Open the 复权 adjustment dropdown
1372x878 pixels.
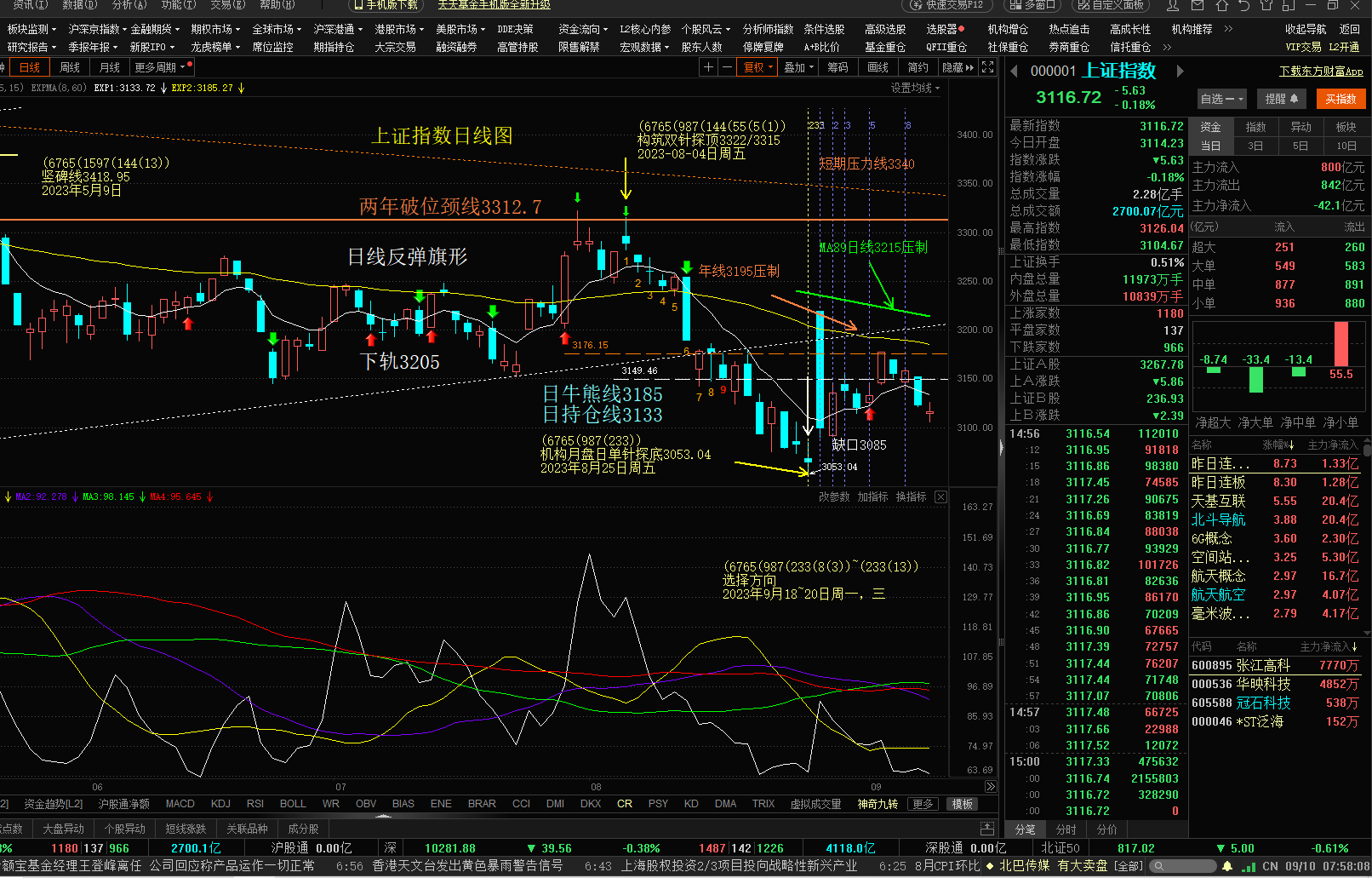pos(758,67)
